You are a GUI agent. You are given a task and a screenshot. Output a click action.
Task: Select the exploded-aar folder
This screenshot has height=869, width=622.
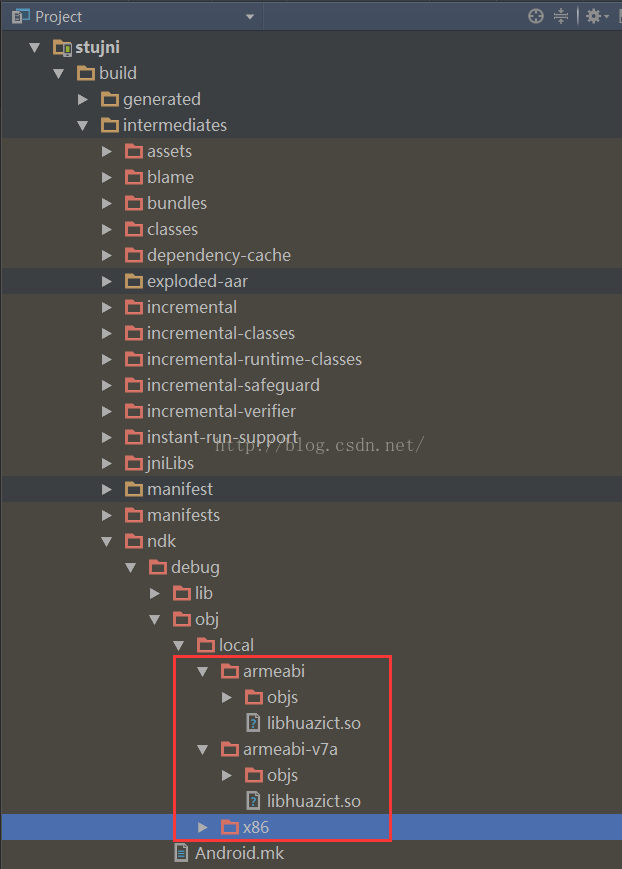(197, 281)
